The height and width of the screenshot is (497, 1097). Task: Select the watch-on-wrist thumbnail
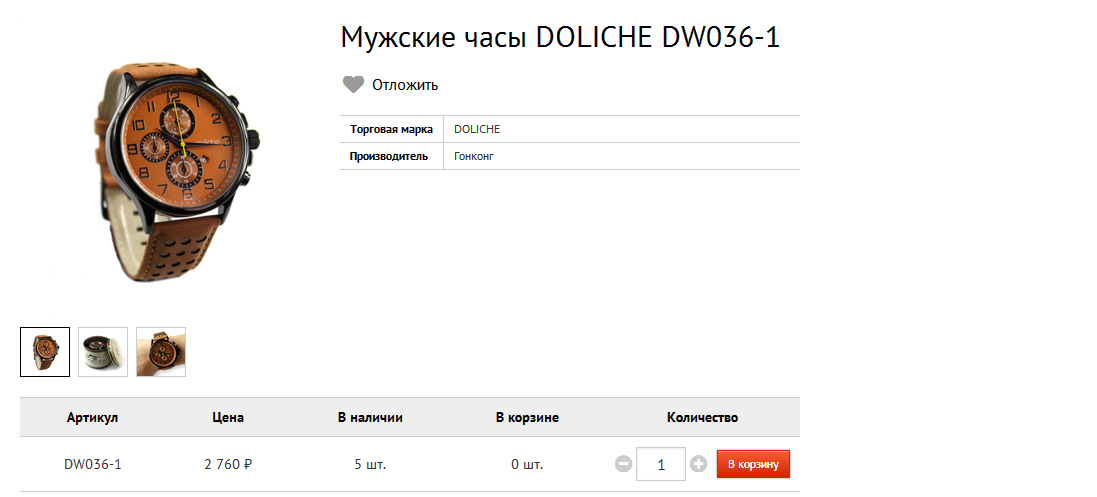pos(161,352)
